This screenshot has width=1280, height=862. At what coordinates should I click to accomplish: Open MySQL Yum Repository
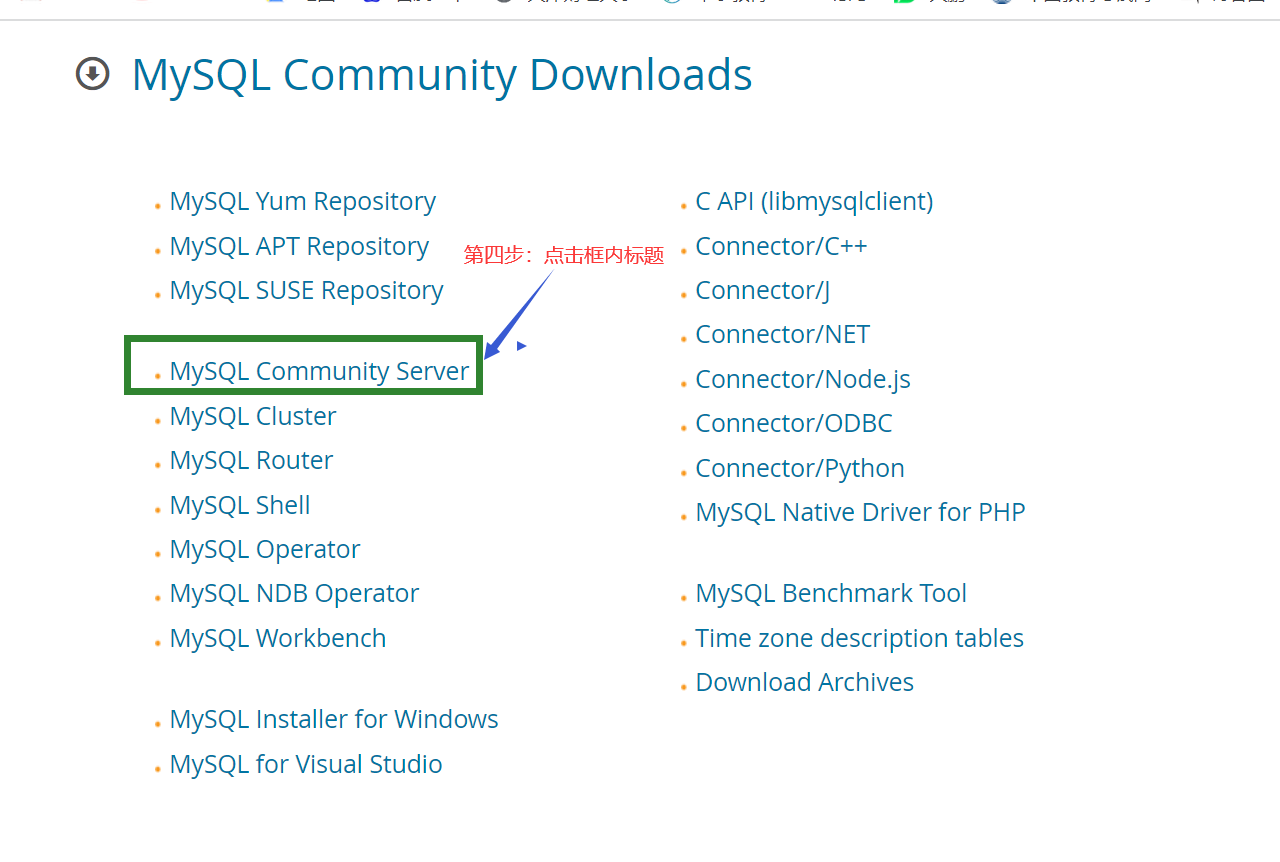pos(303,202)
